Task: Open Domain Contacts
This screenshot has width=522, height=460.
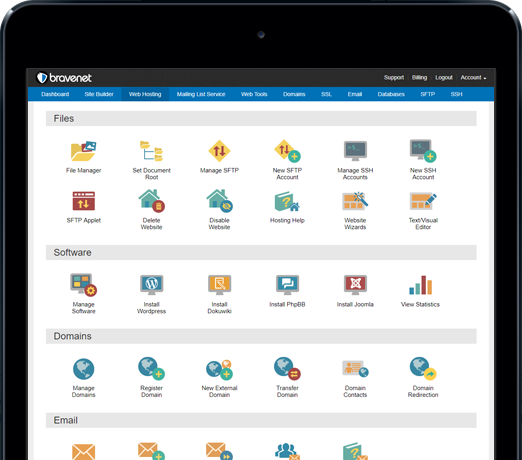Action: click(355, 369)
